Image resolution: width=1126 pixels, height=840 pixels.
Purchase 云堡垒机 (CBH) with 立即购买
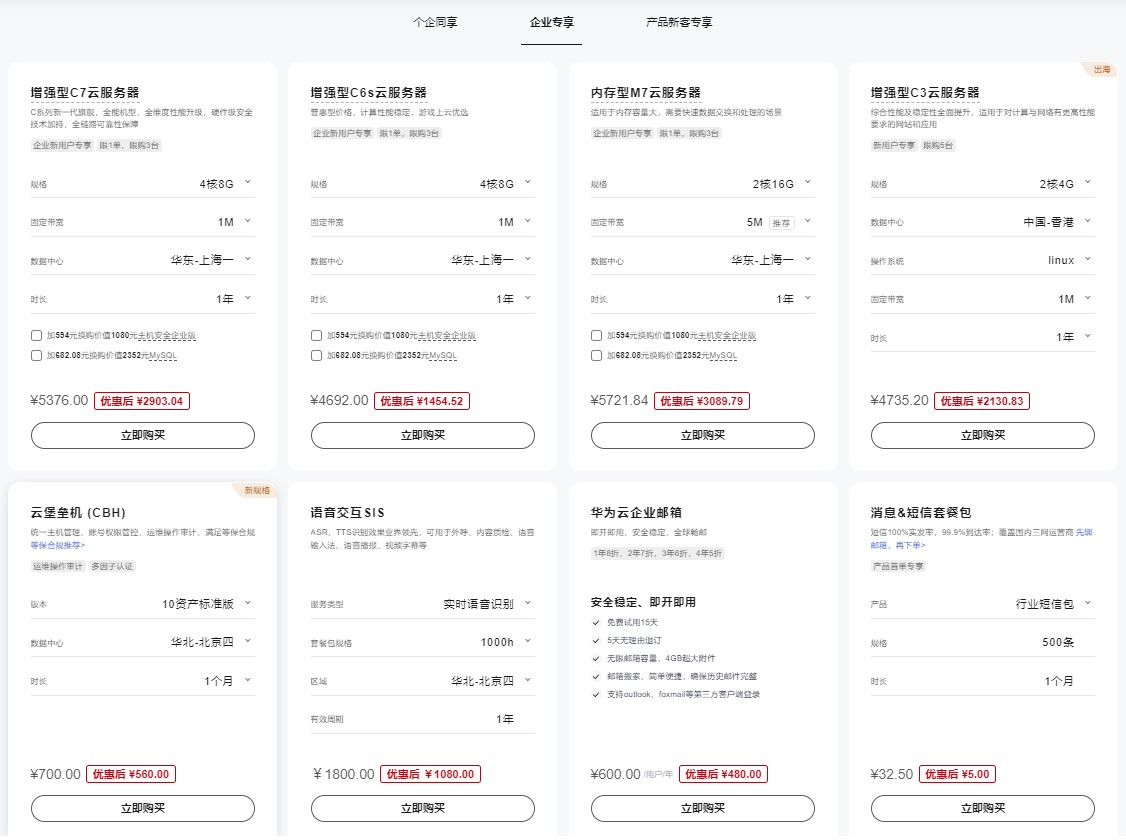(143, 808)
